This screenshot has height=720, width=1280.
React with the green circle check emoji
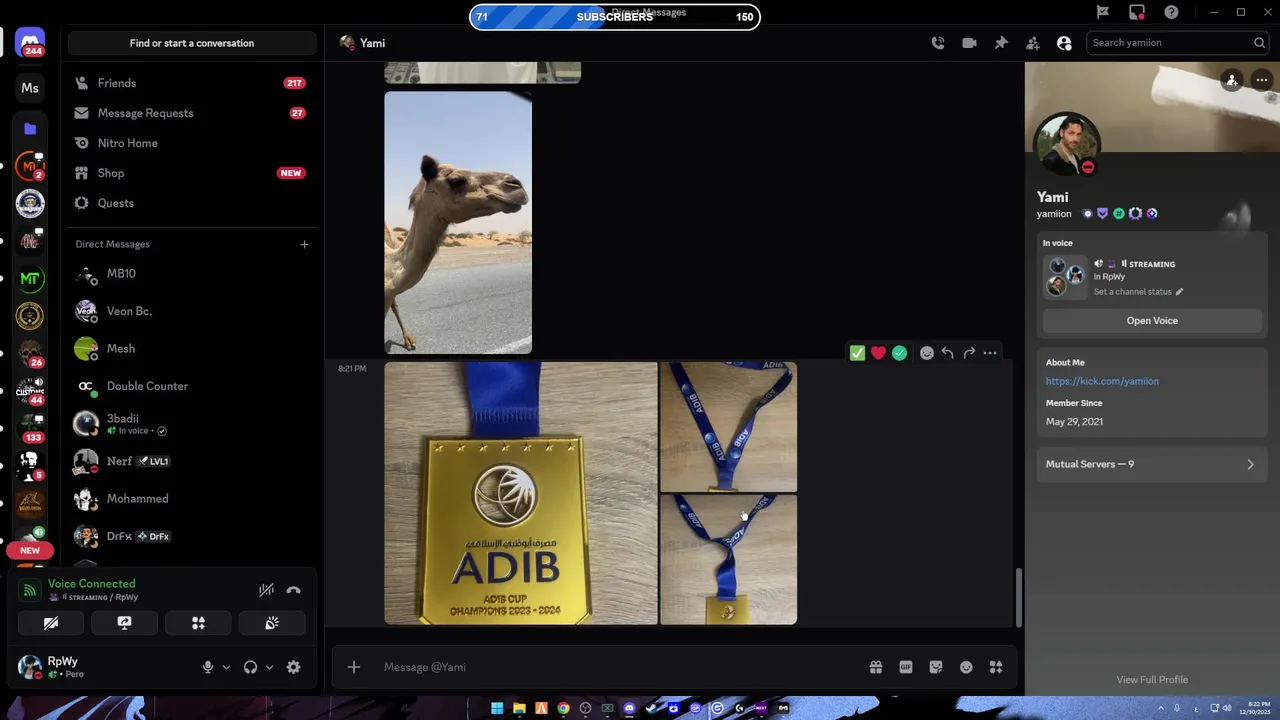pyautogui.click(x=899, y=353)
